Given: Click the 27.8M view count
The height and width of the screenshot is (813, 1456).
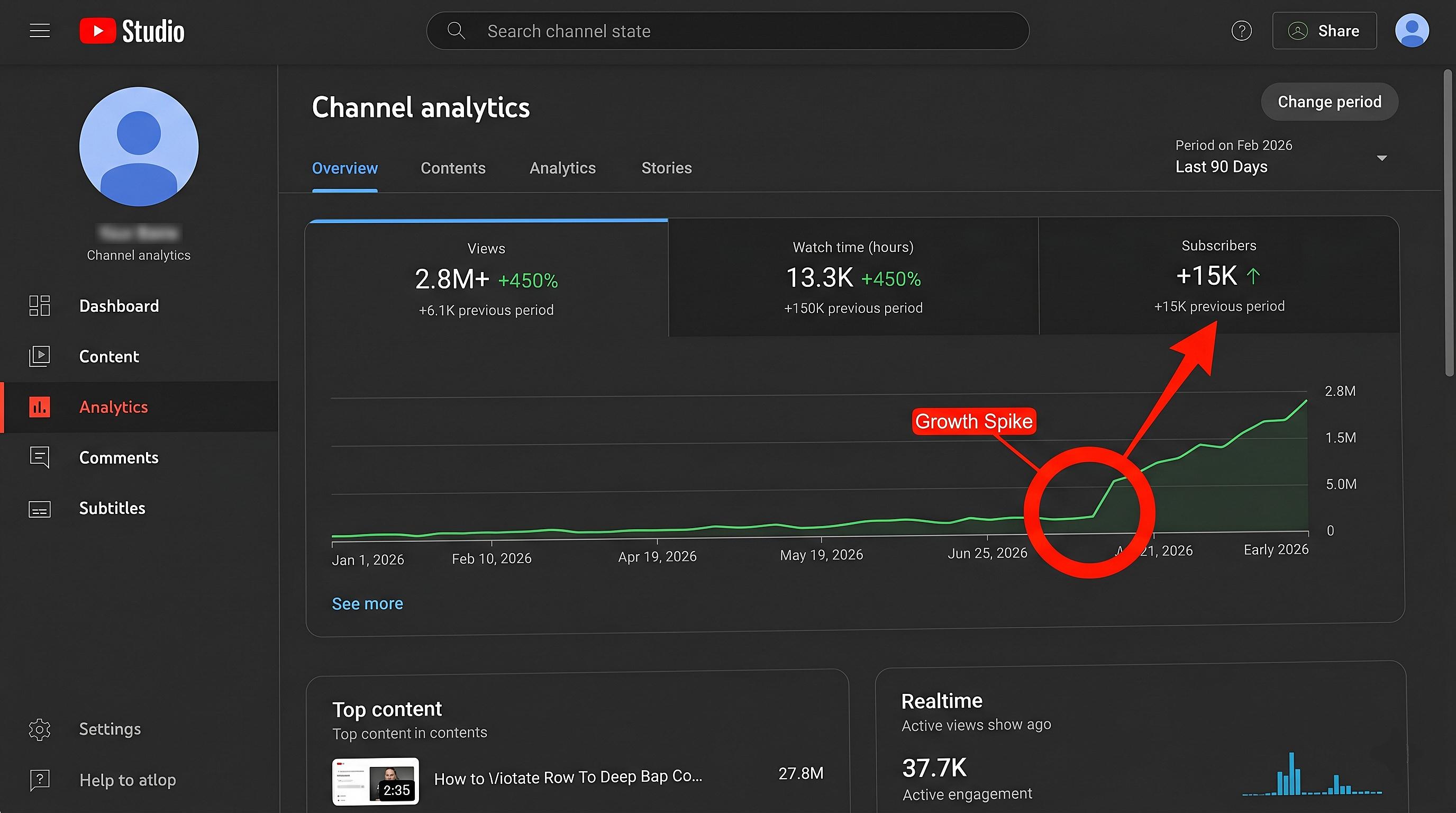Looking at the screenshot, I should 800,773.
